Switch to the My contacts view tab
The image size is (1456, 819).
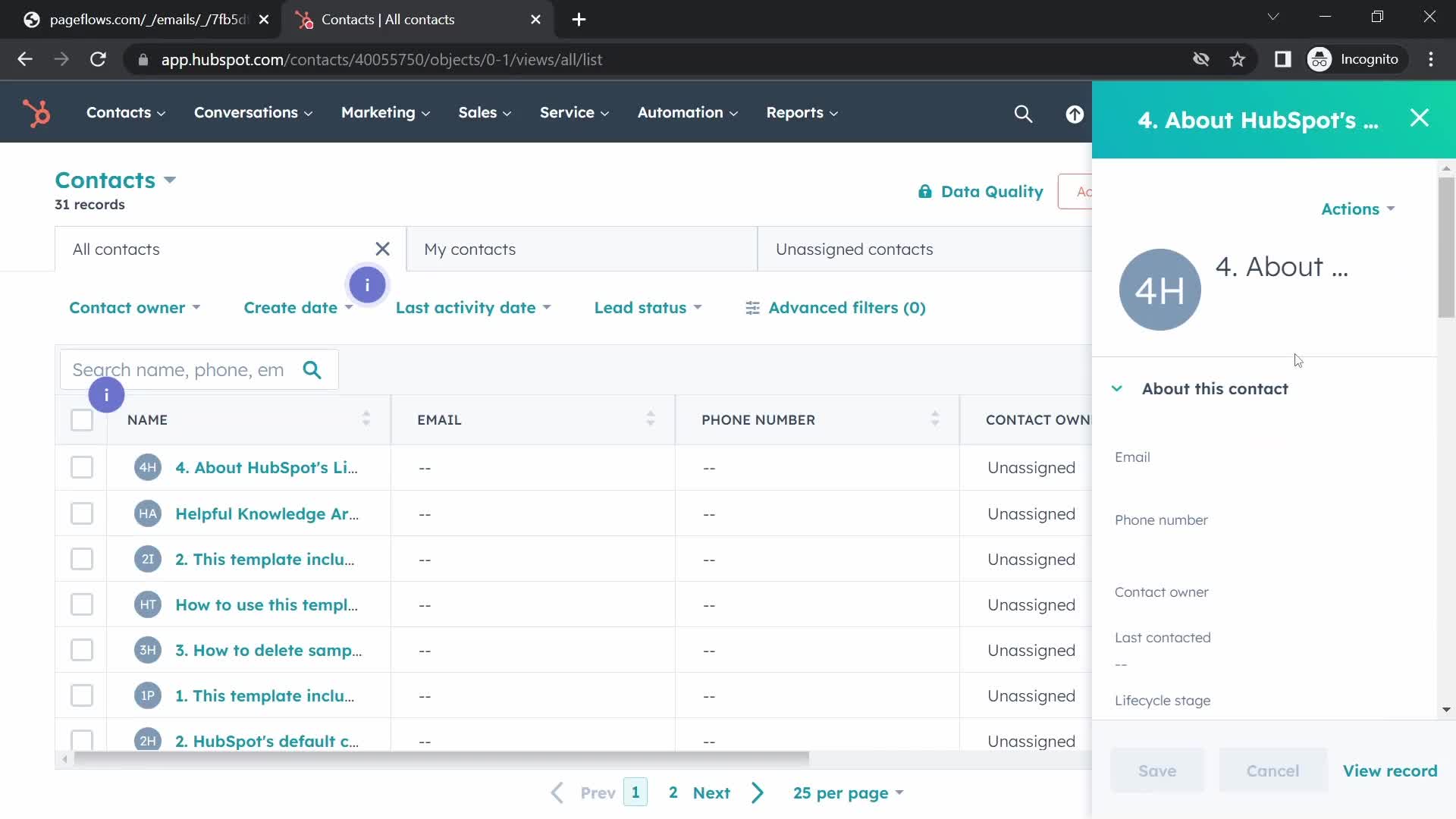click(582, 249)
